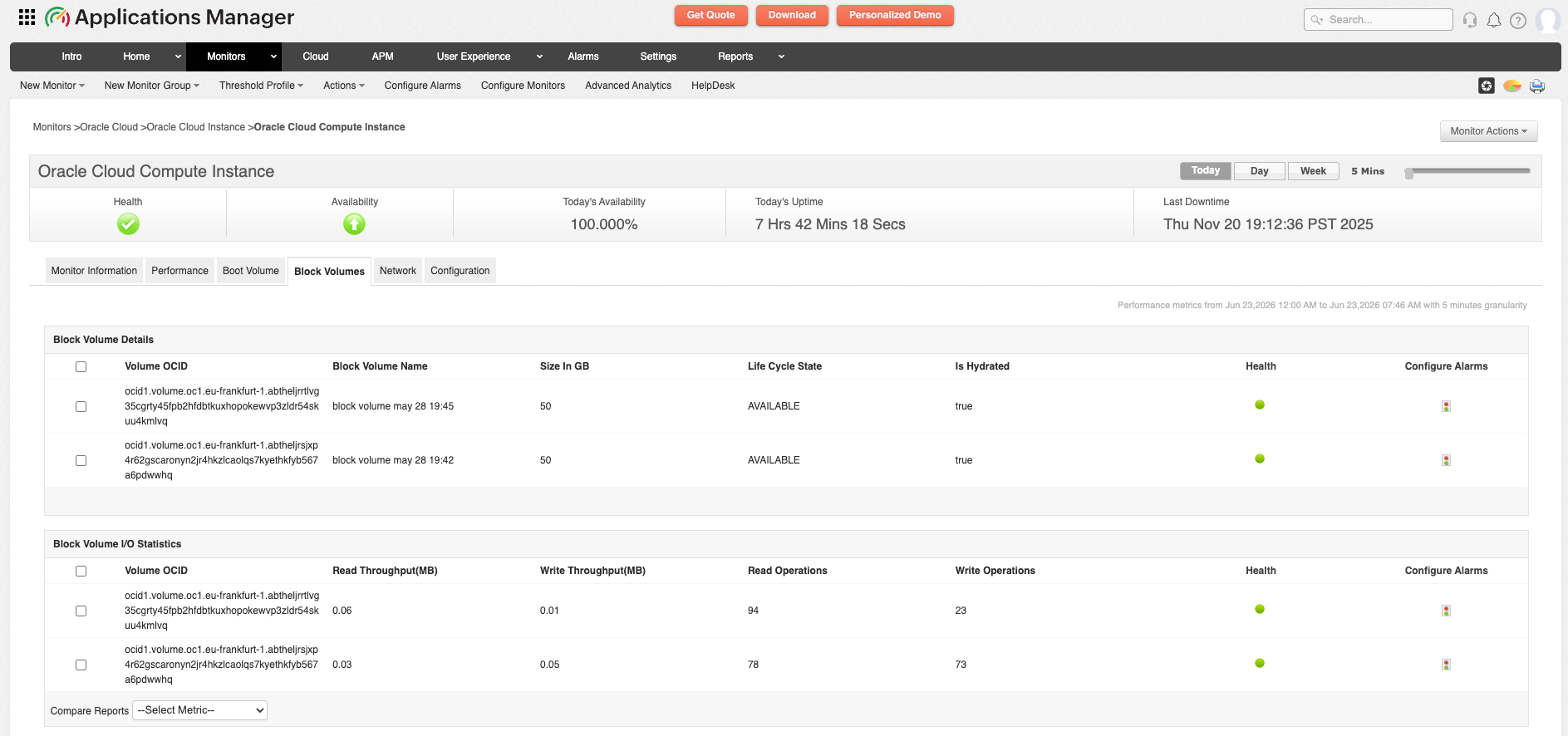The height and width of the screenshot is (736, 1568).
Task: Check the I/O row with 0.06 read throughput
Action: pyautogui.click(x=81, y=611)
